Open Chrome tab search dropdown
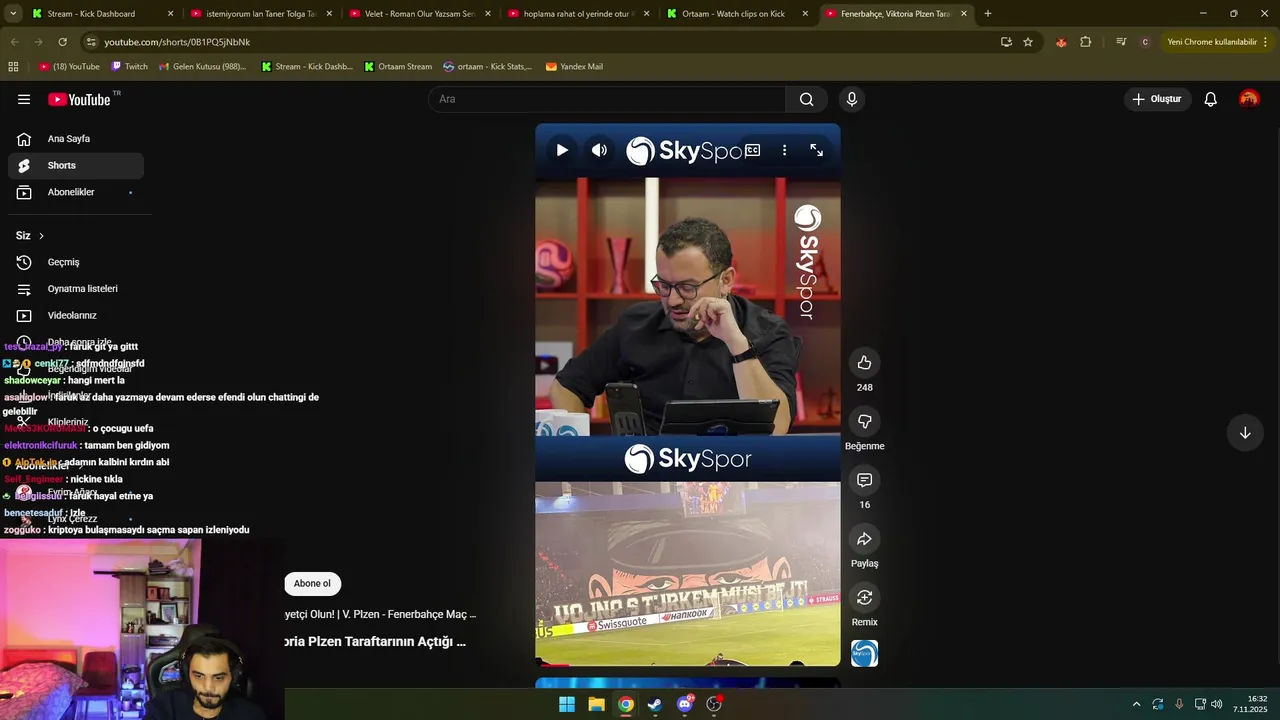Screen dimensions: 1280x720 click(13, 14)
